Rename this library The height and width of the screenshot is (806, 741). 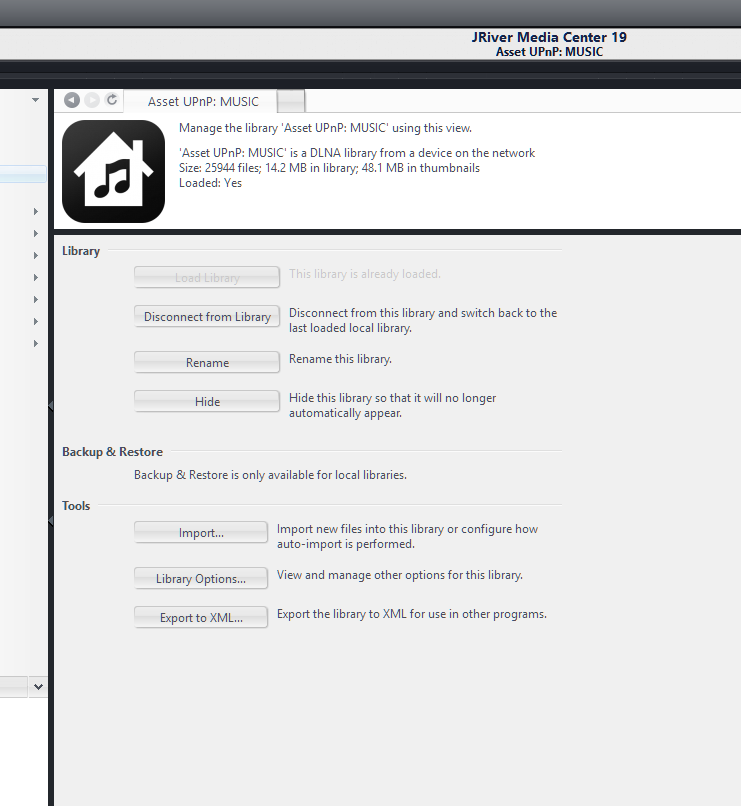[207, 363]
